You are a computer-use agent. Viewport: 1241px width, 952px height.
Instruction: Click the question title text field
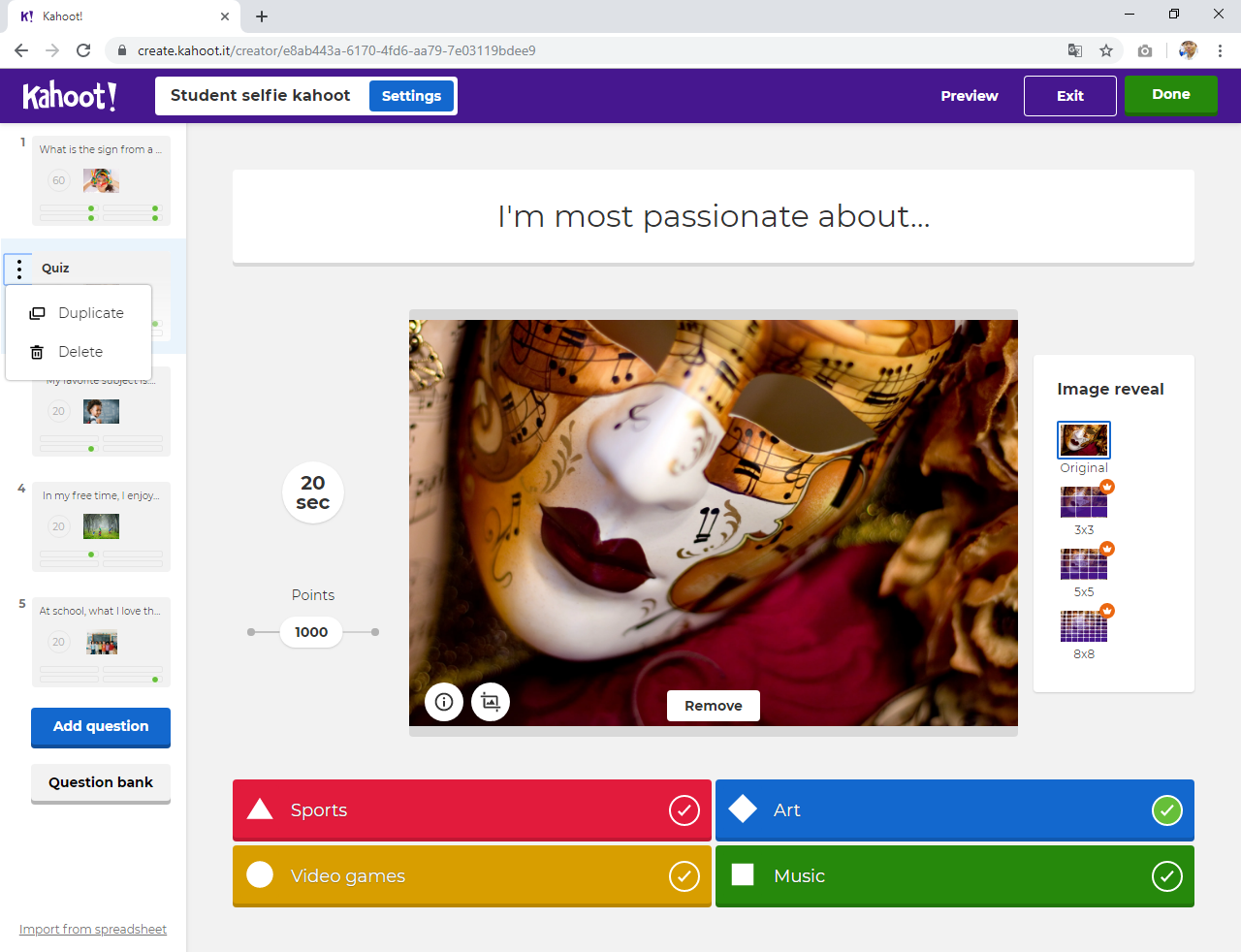(x=714, y=216)
